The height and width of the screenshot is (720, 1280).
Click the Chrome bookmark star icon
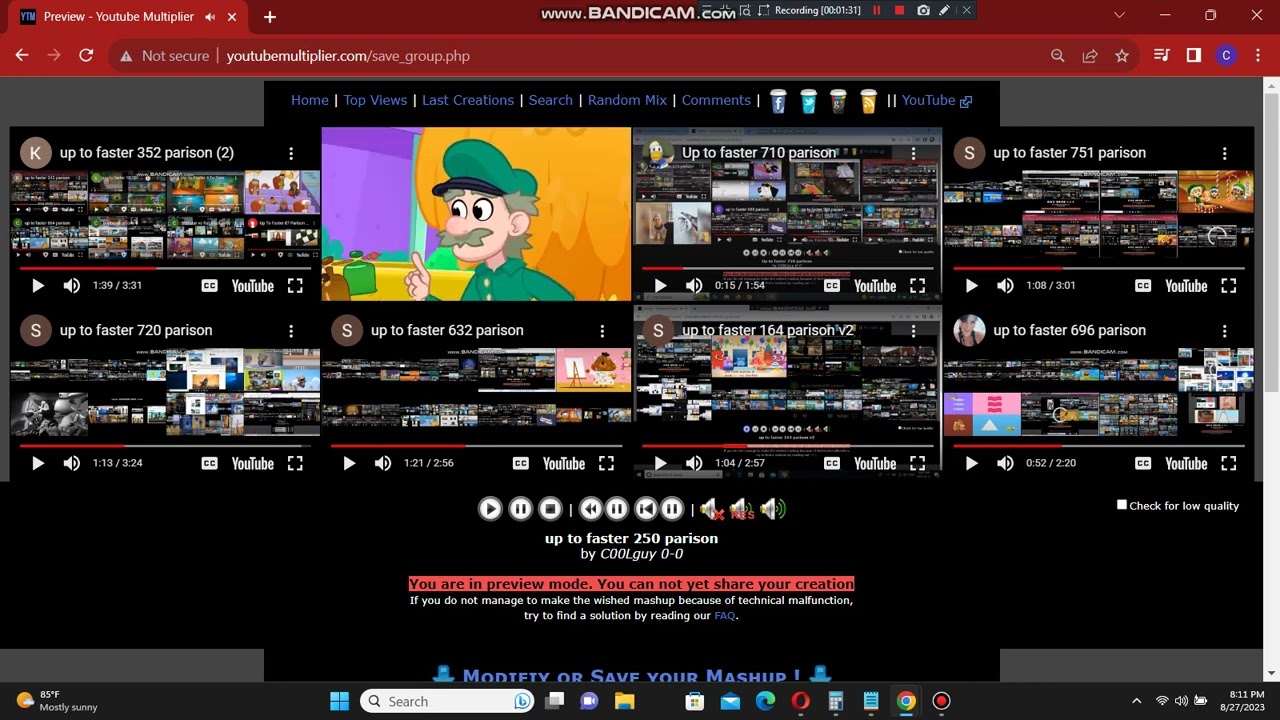1122,56
